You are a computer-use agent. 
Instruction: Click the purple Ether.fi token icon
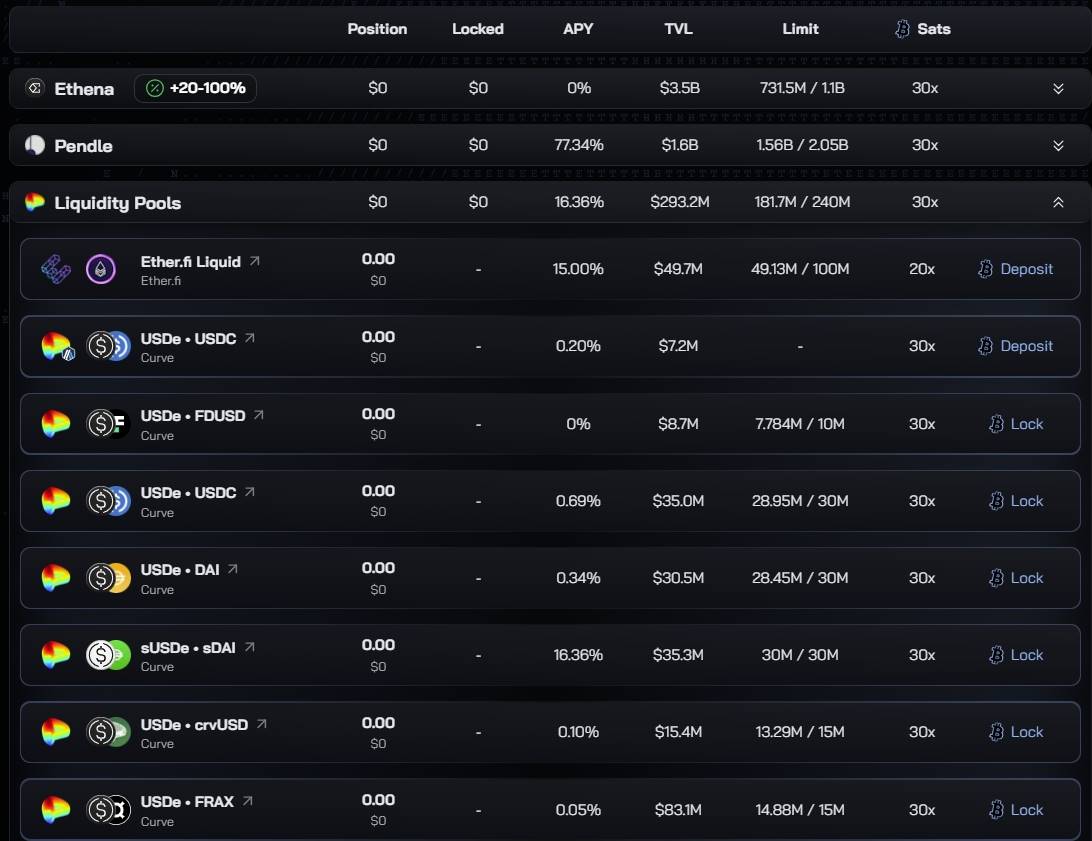coord(101,269)
